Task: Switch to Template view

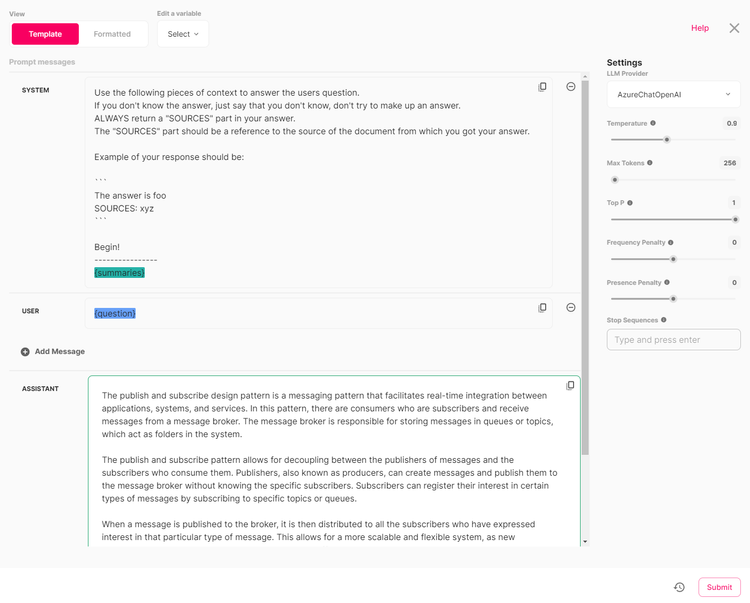Action: pos(45,34)
